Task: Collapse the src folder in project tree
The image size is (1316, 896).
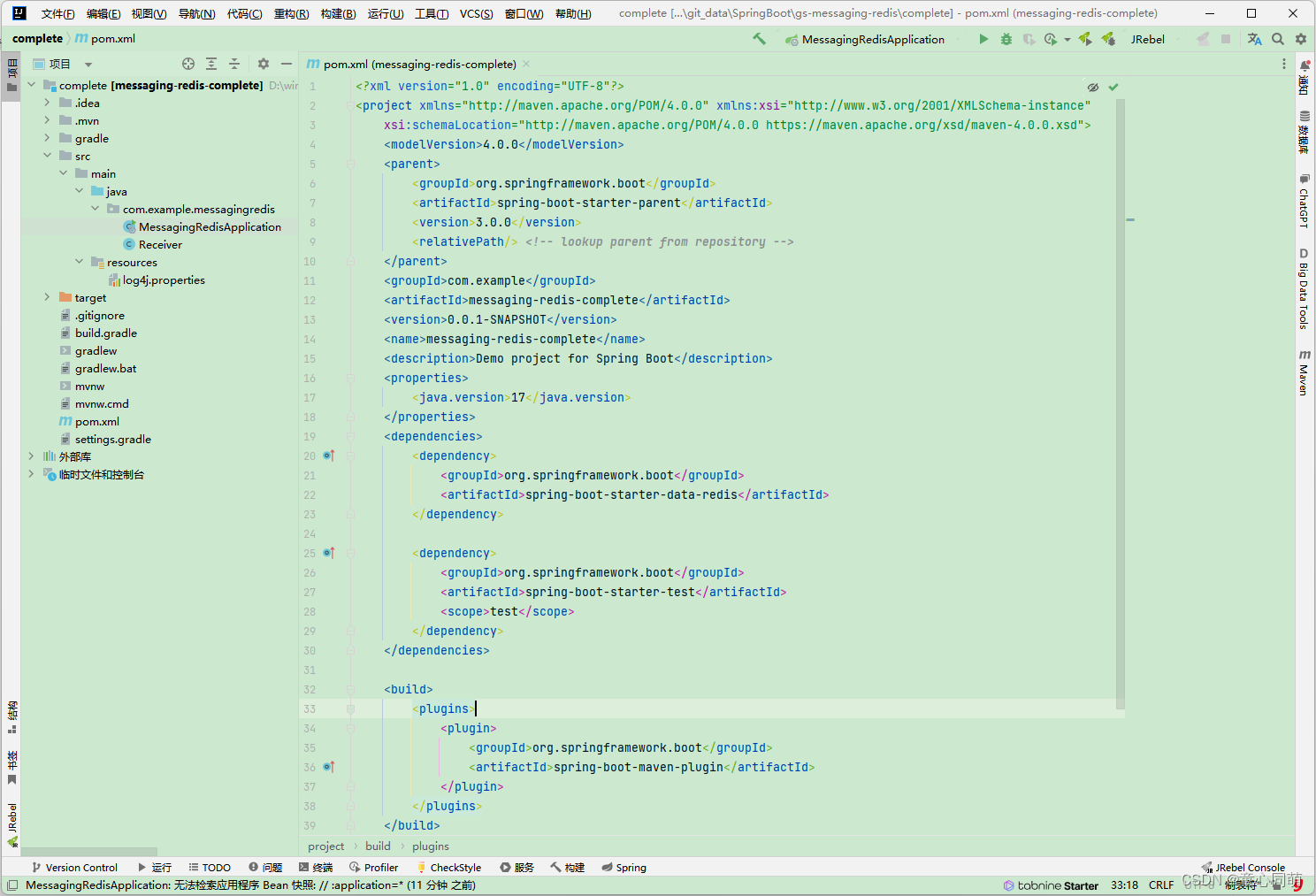Action: 47,156
